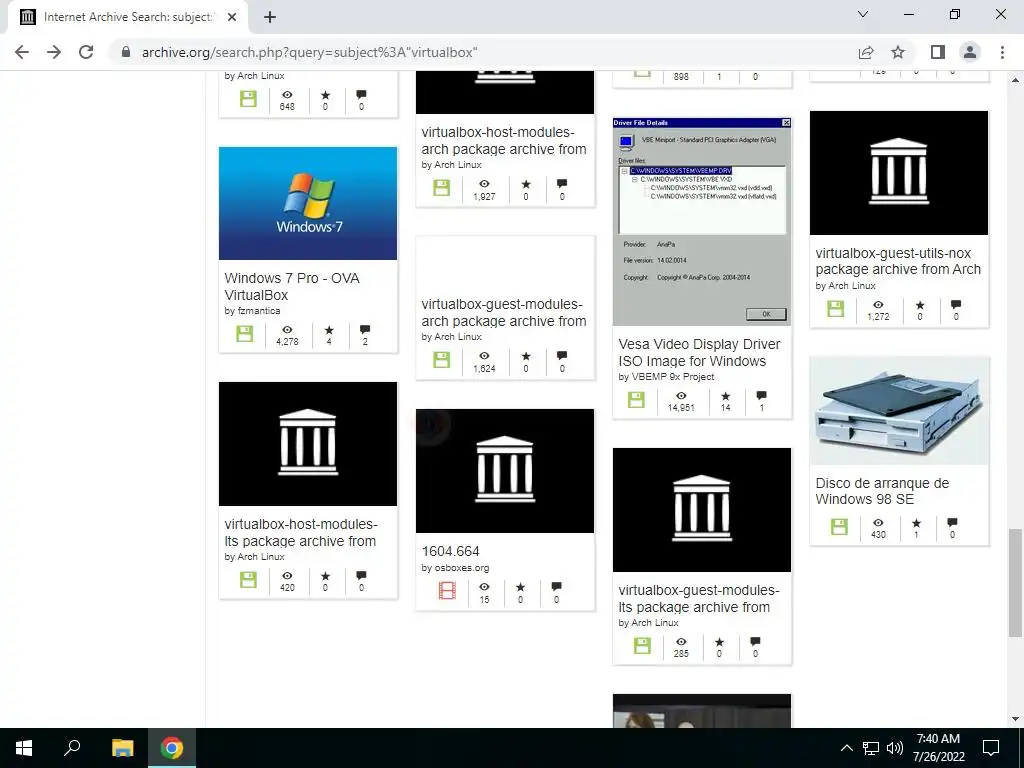Screen dimensions: 1024x768
Task: Open Windows Start menu
Action: tap(24, 748)
